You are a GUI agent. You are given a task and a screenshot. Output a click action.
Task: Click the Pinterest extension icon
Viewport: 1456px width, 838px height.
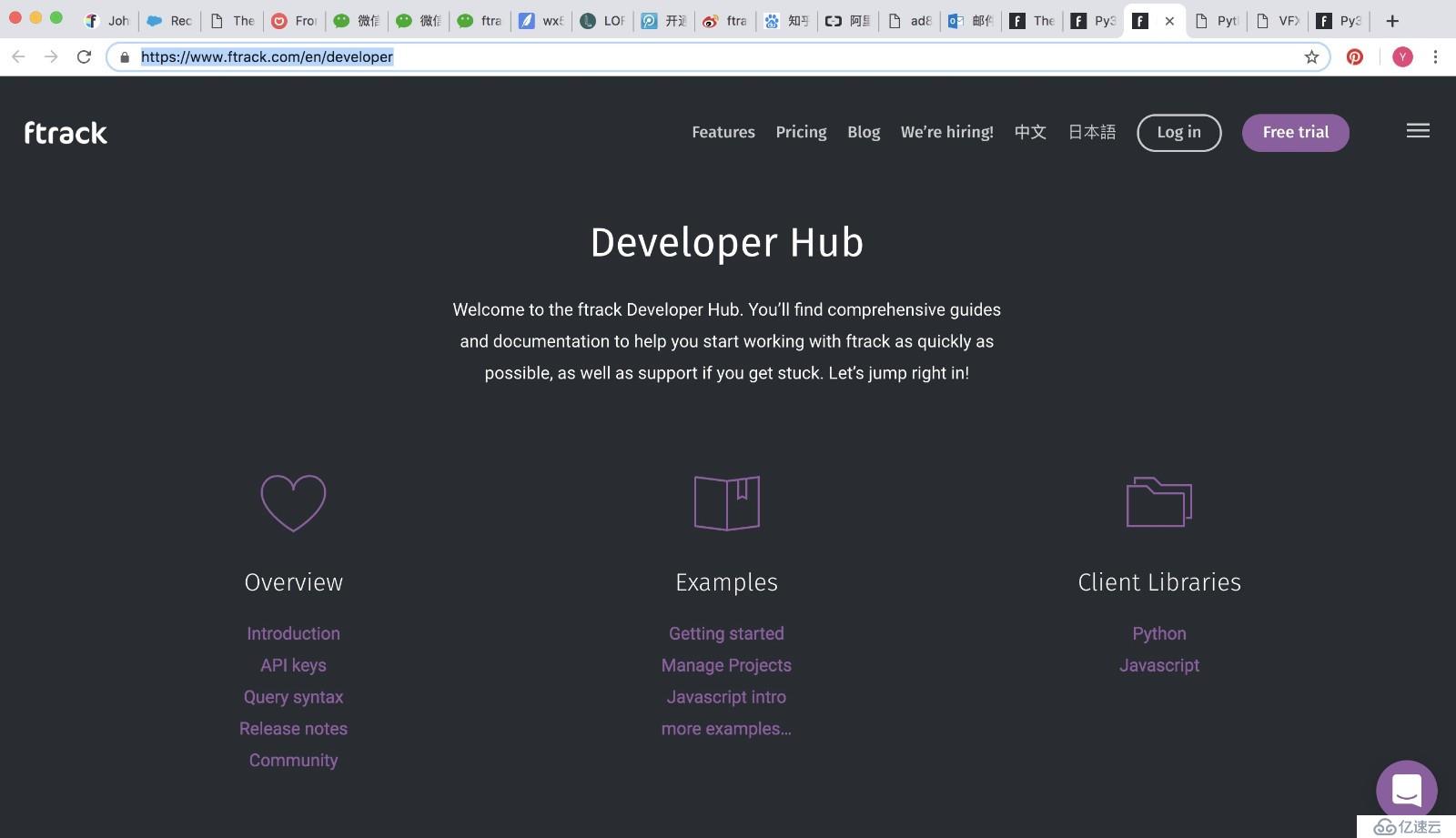tap(1355, 56)
